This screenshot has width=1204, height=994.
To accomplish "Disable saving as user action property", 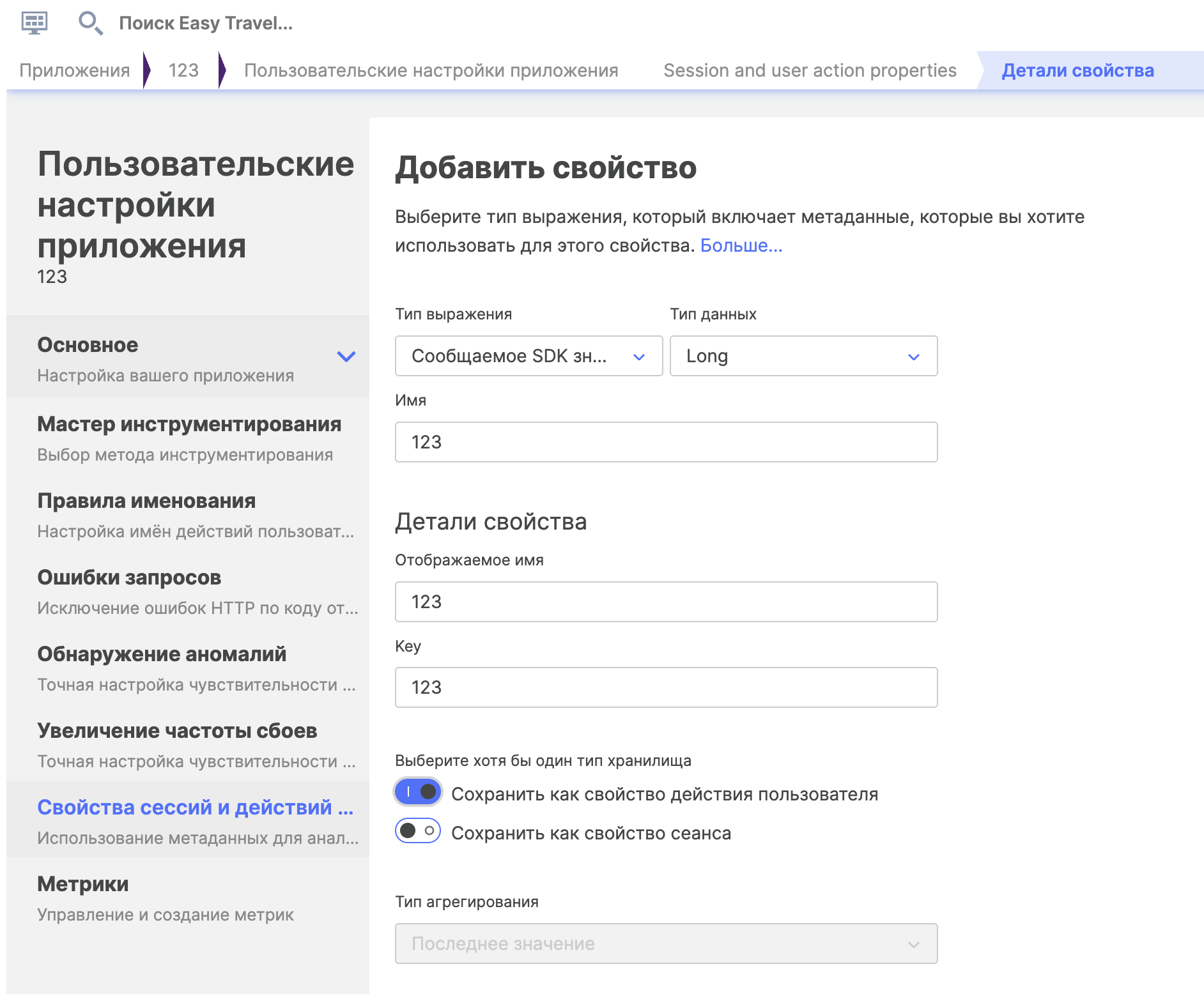I will 418,792.
